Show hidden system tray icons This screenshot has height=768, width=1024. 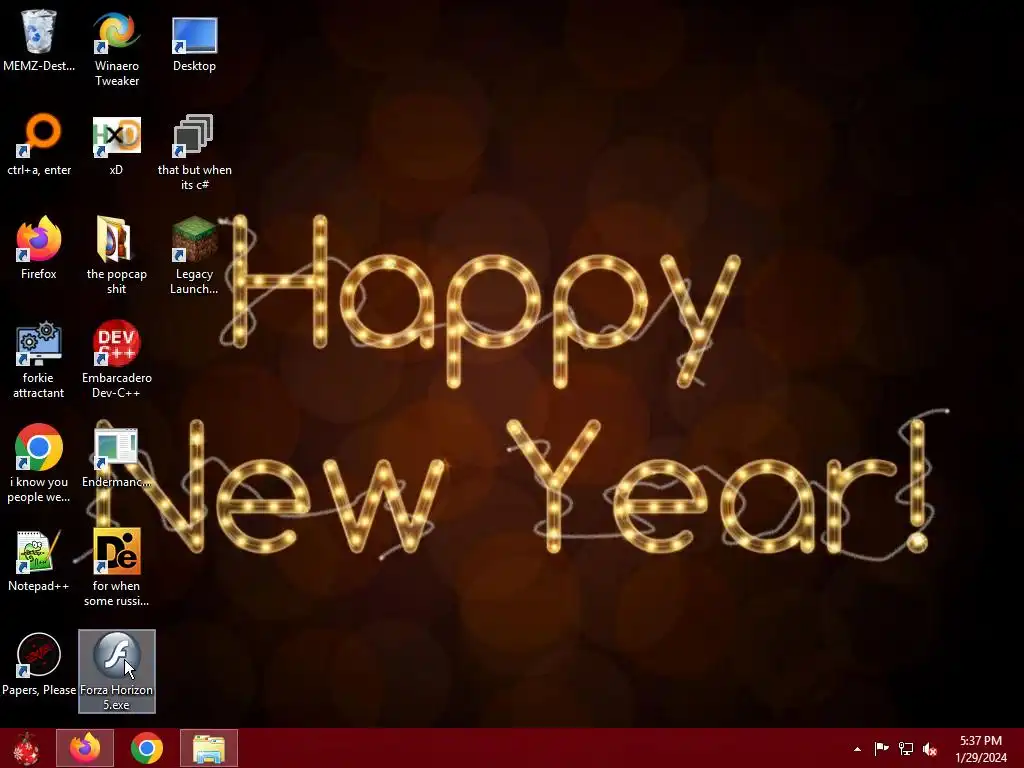click(857, 749)
